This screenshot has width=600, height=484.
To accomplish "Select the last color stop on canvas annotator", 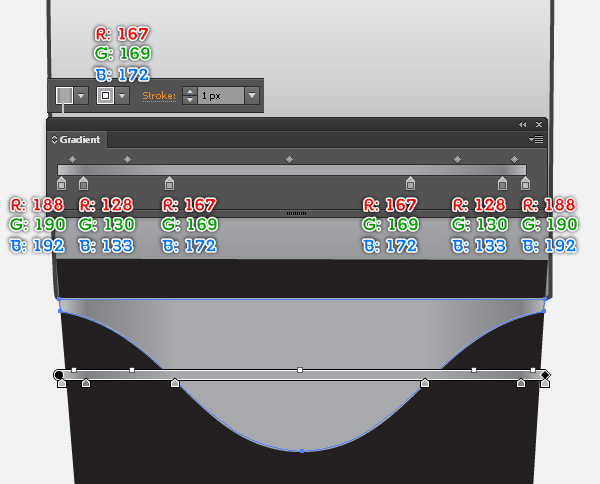I will (545, 383).
